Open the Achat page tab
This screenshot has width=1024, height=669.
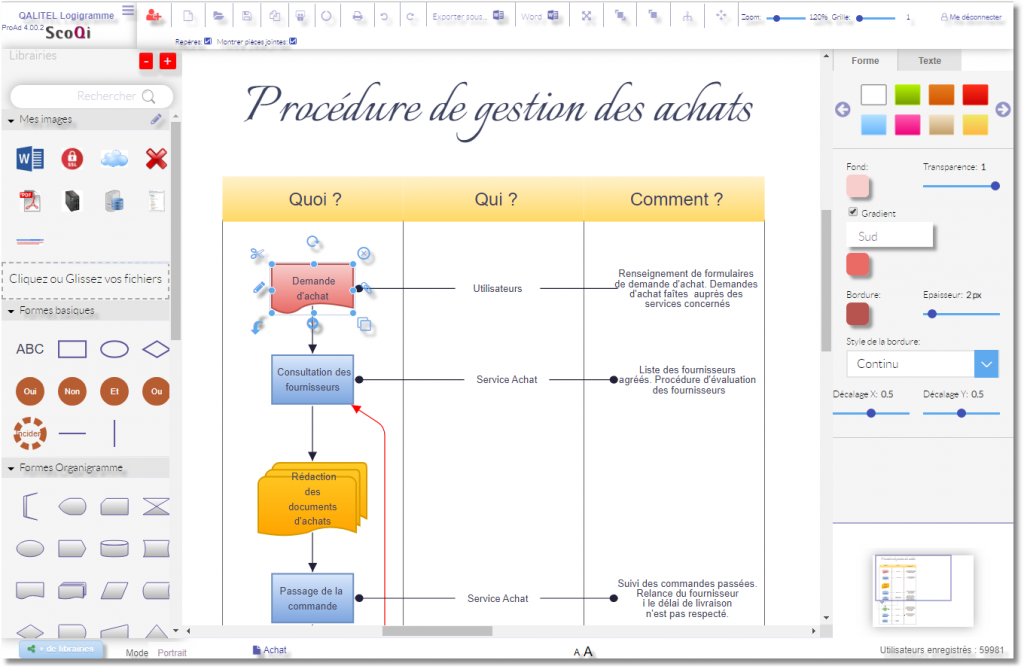270,650
